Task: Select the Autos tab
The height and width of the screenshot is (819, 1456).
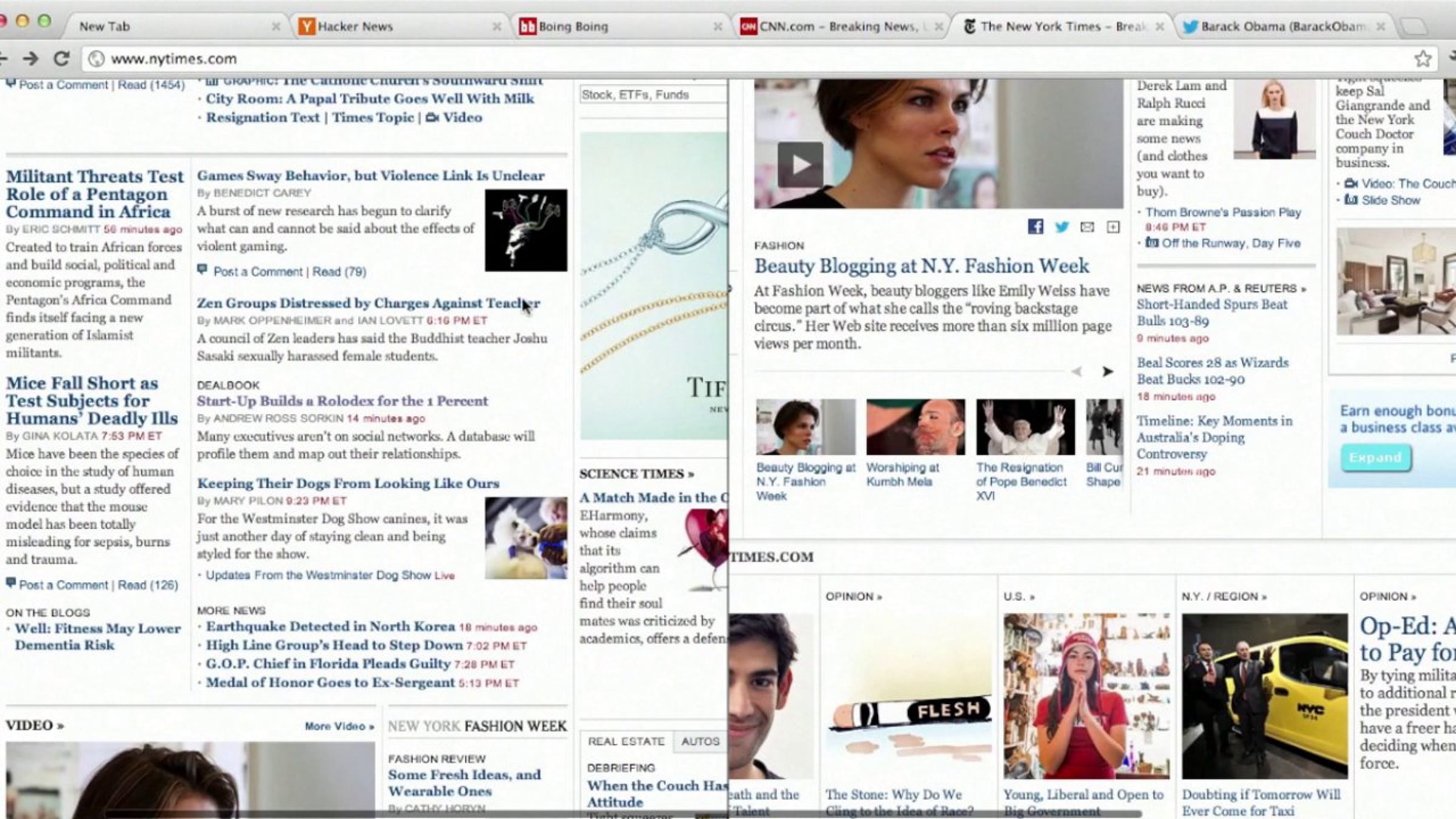Action: click(x=700, y=741)
